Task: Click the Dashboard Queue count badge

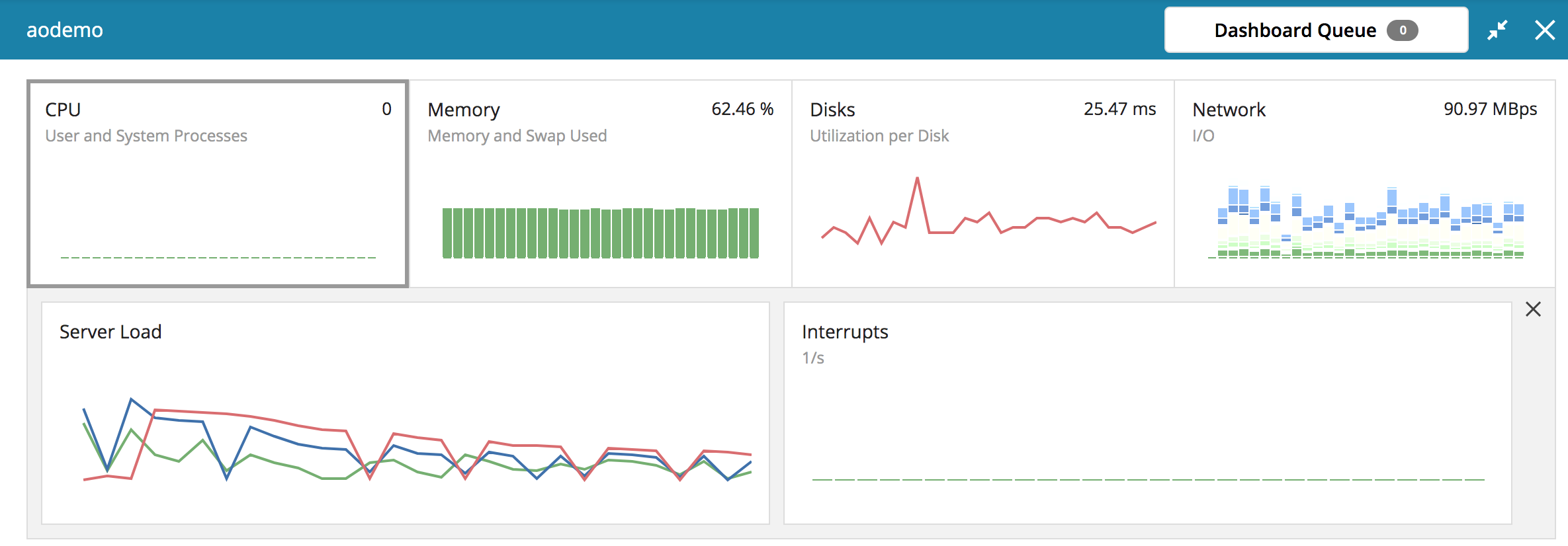Action: point(1403,30)
